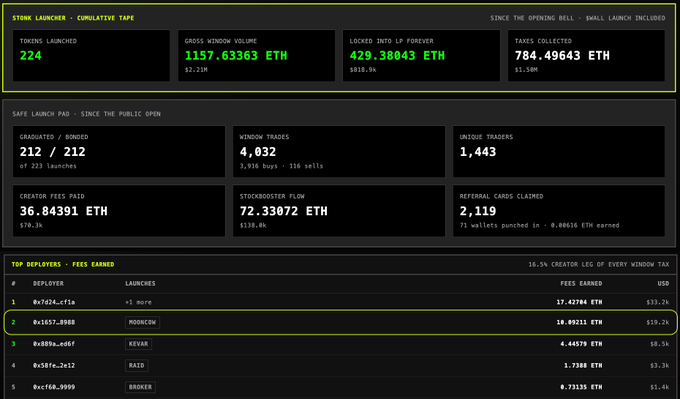This screenshot has height=399, width=680.
Task: Click the 'TOKENS LAUNCHED' card label
Action: [x=48, y=41]
